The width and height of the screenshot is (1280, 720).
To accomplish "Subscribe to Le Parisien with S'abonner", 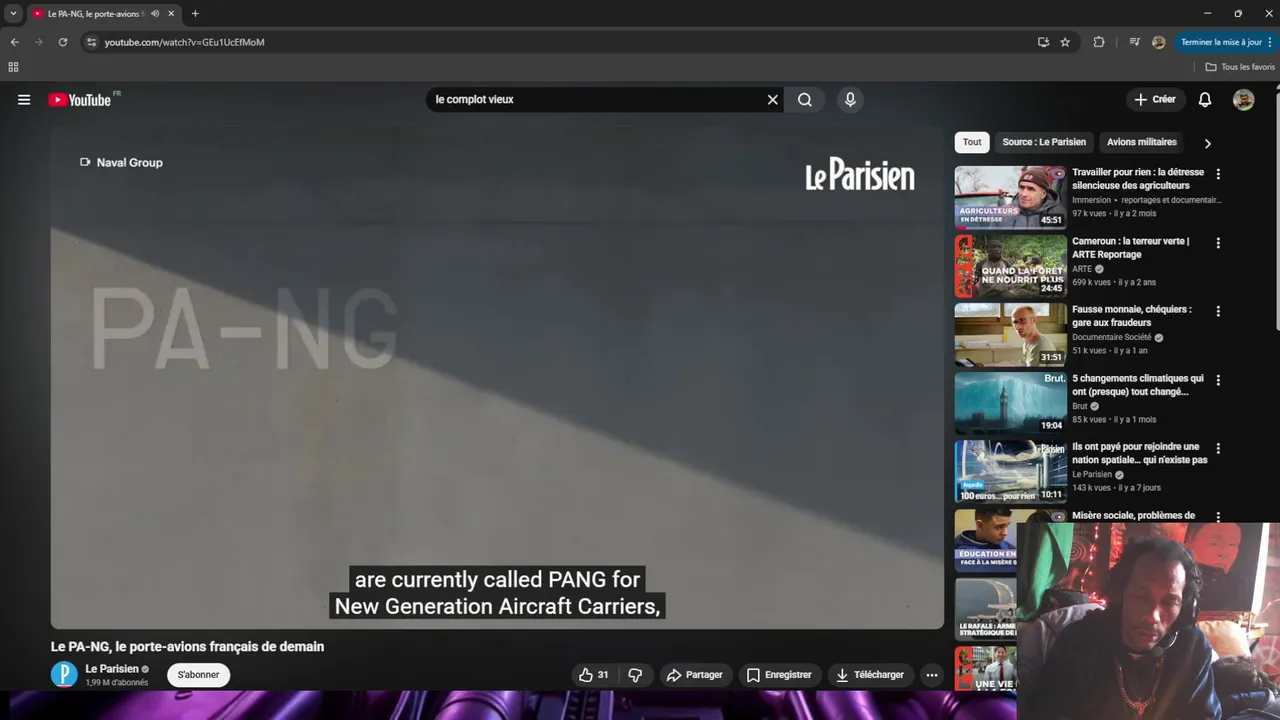I will pyautogui.click(x=198, y=675).
